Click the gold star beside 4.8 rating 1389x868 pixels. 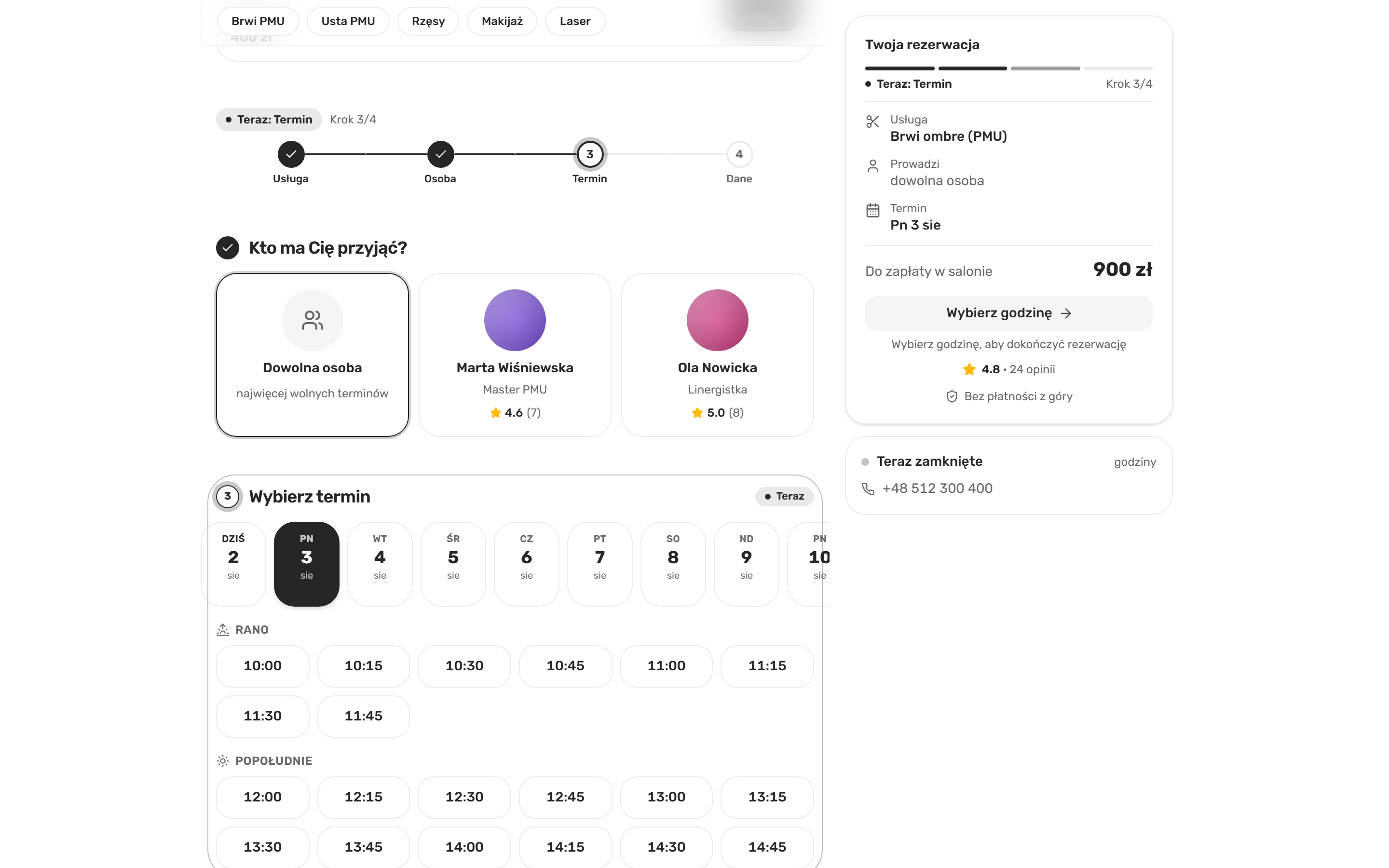pos(969,369)
